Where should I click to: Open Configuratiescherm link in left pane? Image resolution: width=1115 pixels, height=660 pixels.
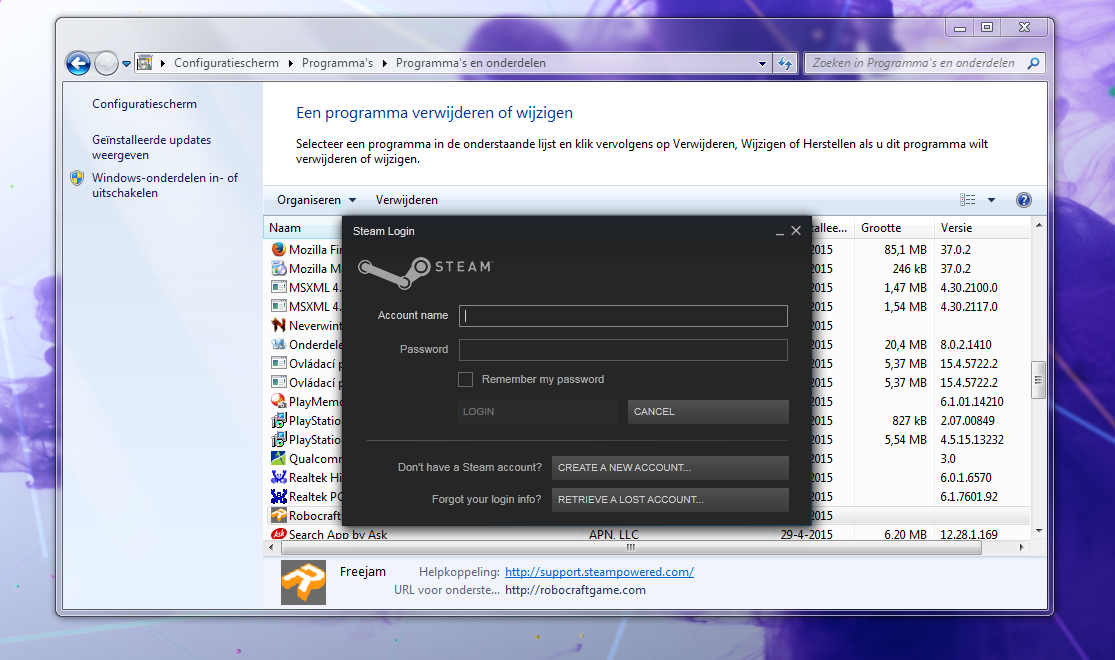(x=144, y=104)
